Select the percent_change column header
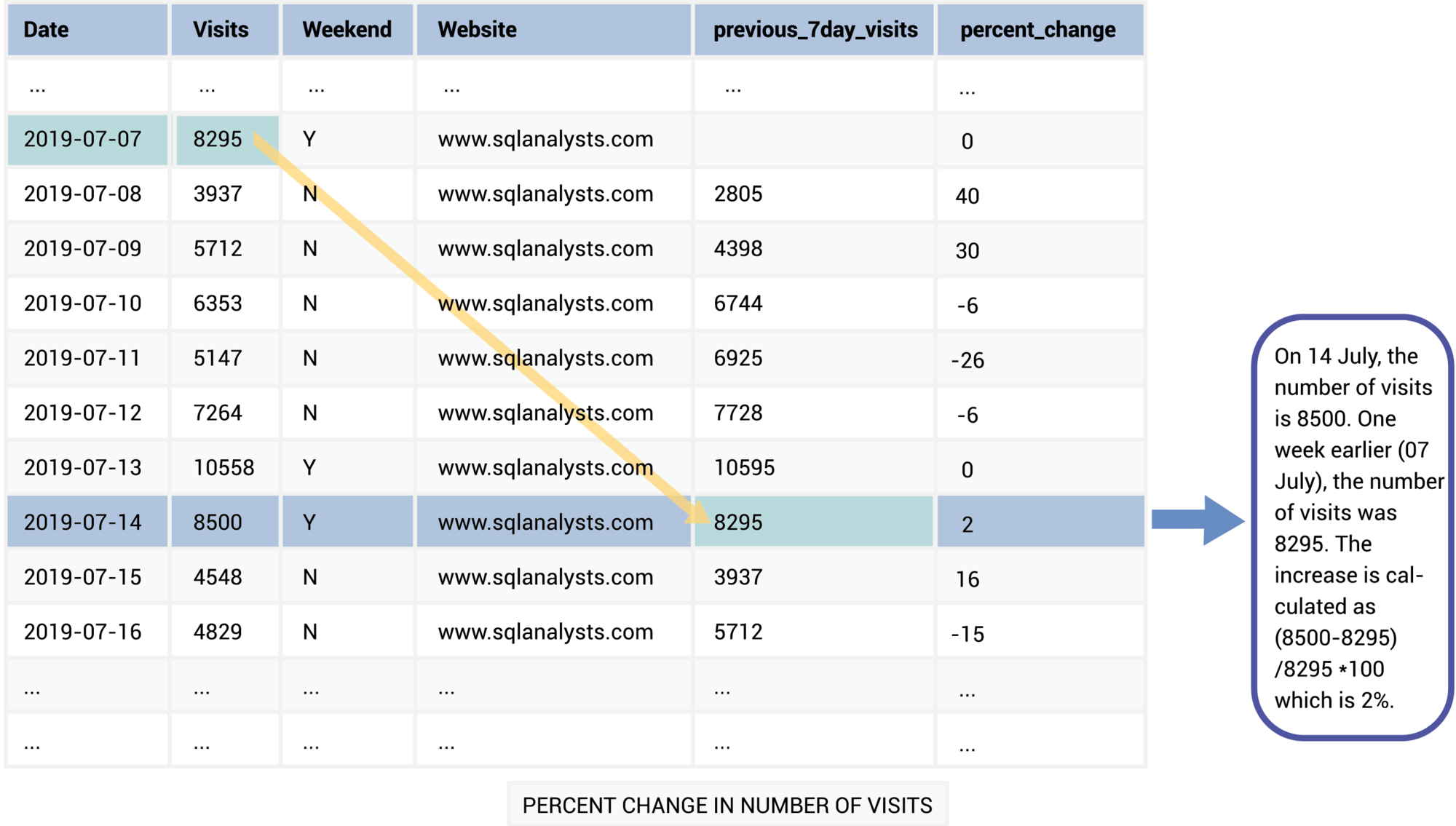1456x826 pixels. tap(1037, 30)
